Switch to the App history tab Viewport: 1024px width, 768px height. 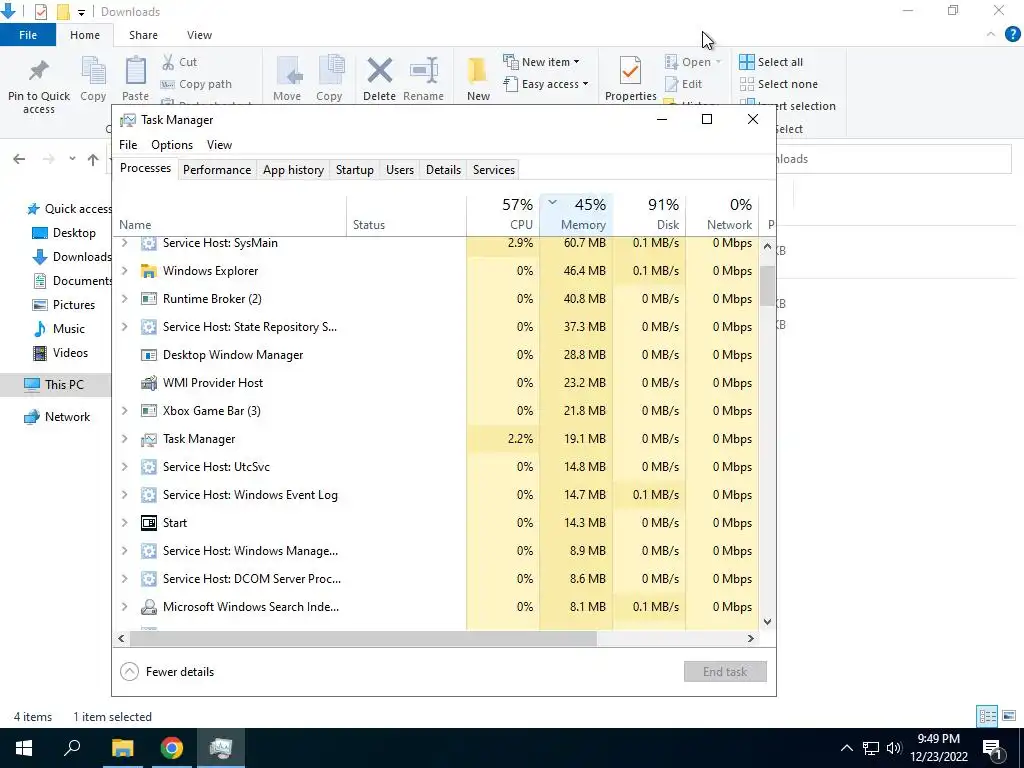point(293,170)
